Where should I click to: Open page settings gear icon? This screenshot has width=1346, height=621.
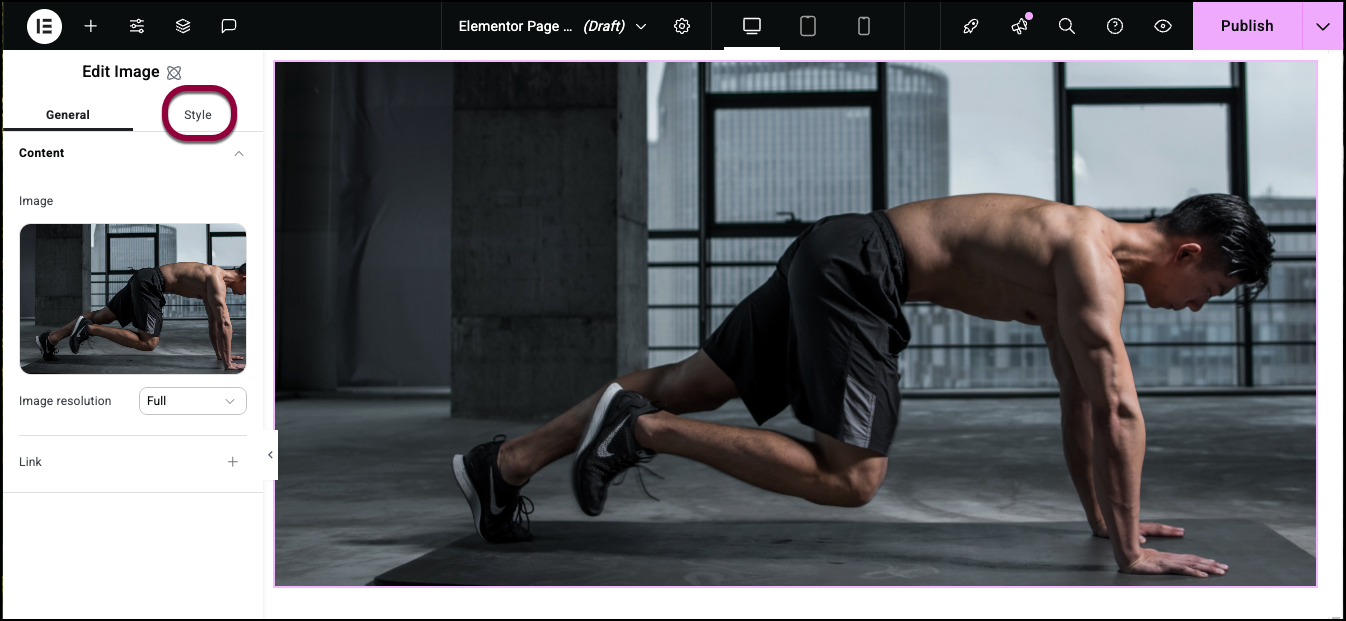(x=682, y=26)
